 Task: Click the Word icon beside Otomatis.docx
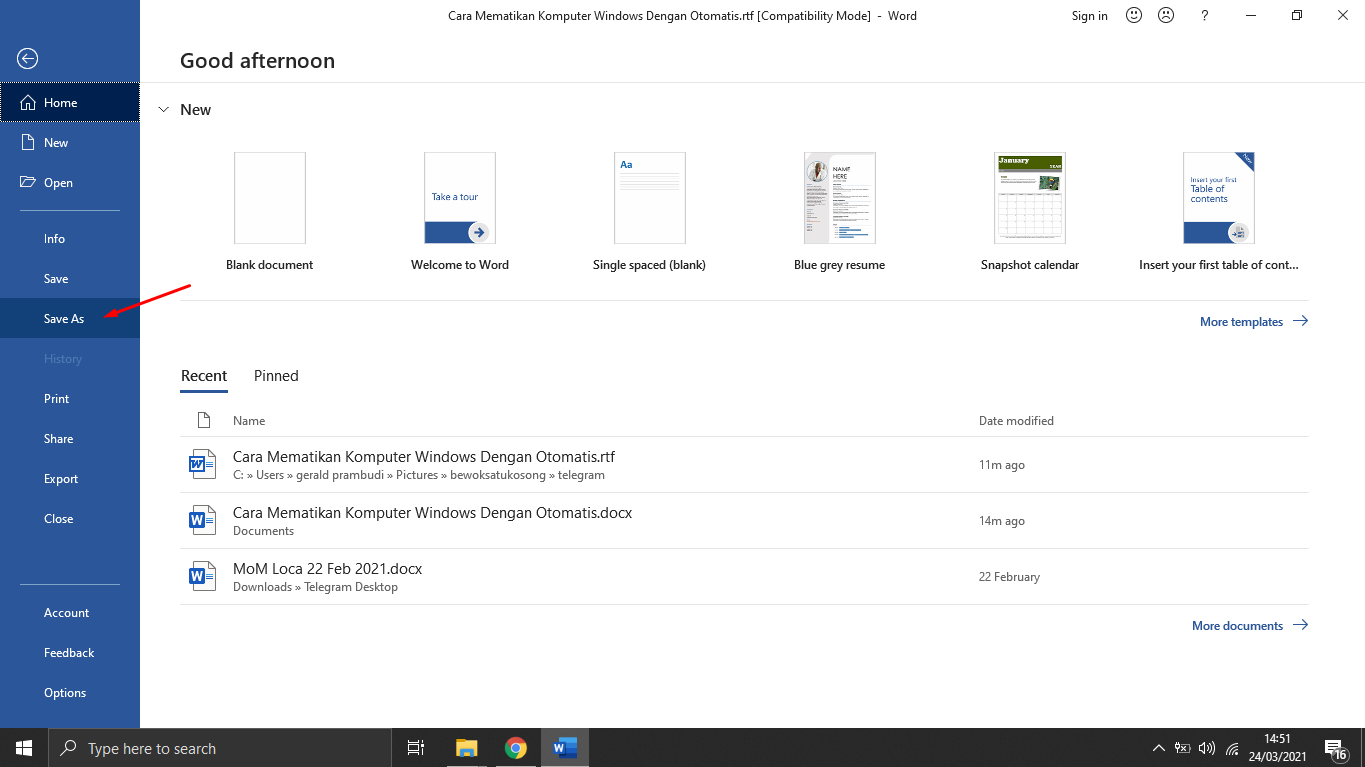(x=203, y=520)
